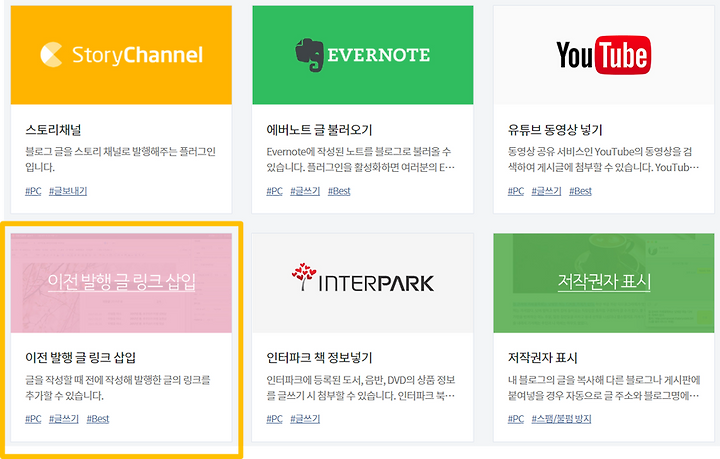
Task: Click the StoryChannel logo icon
Action: [x=51, y=55]
